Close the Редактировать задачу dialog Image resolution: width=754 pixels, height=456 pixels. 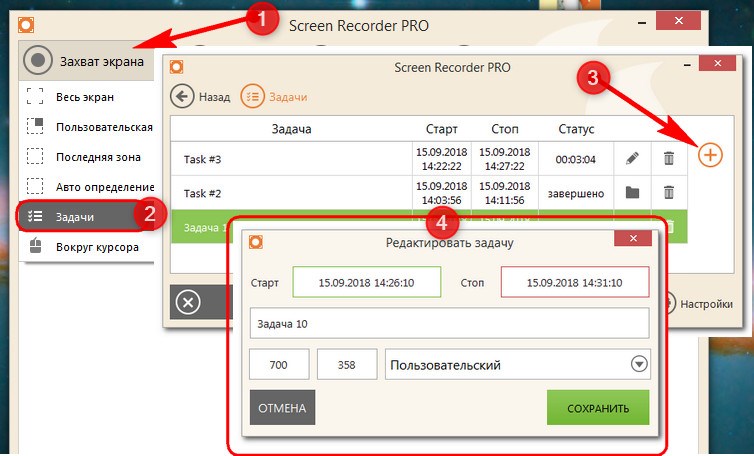tap(633, 238)
